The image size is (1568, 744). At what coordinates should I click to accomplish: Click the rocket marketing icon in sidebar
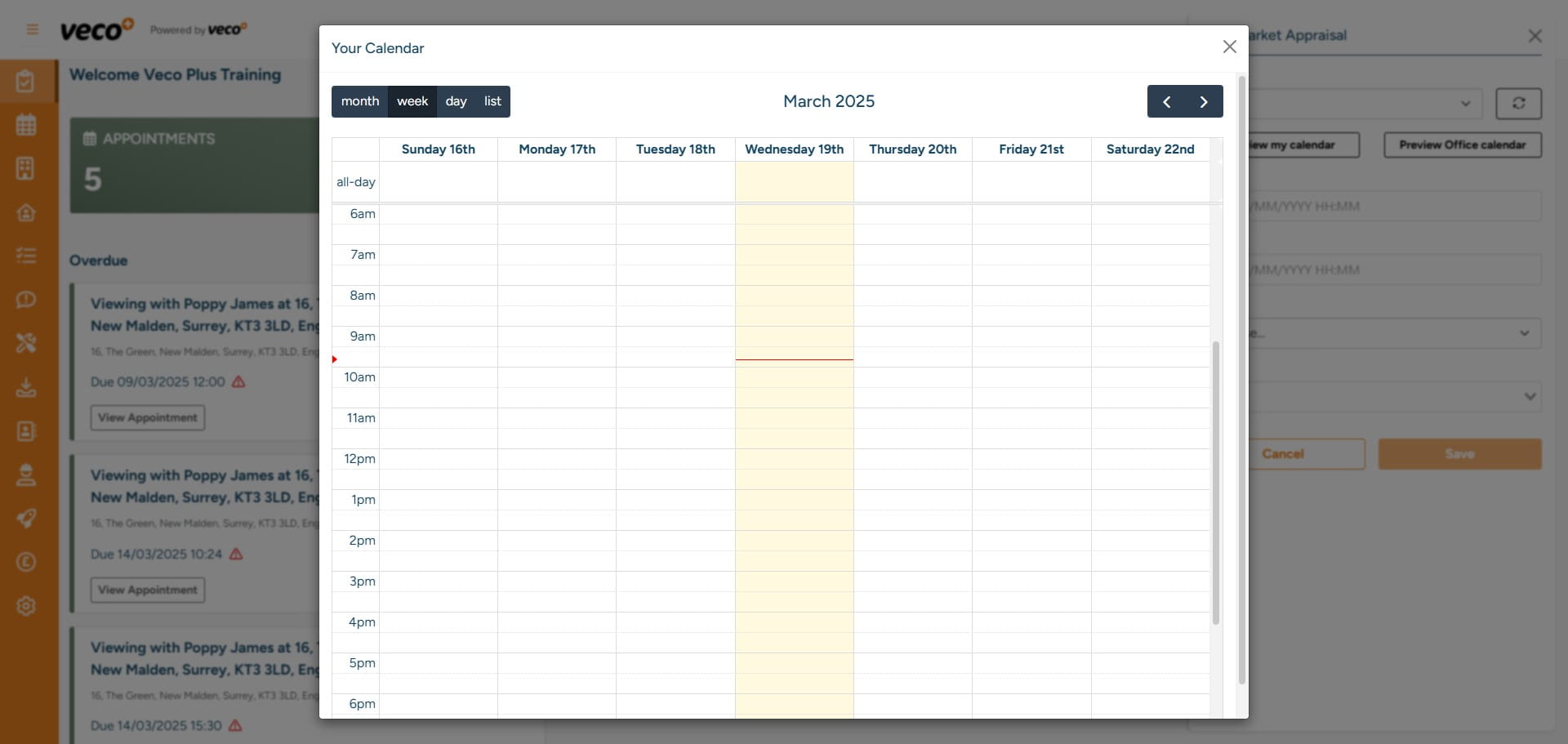tap(27, 519)
